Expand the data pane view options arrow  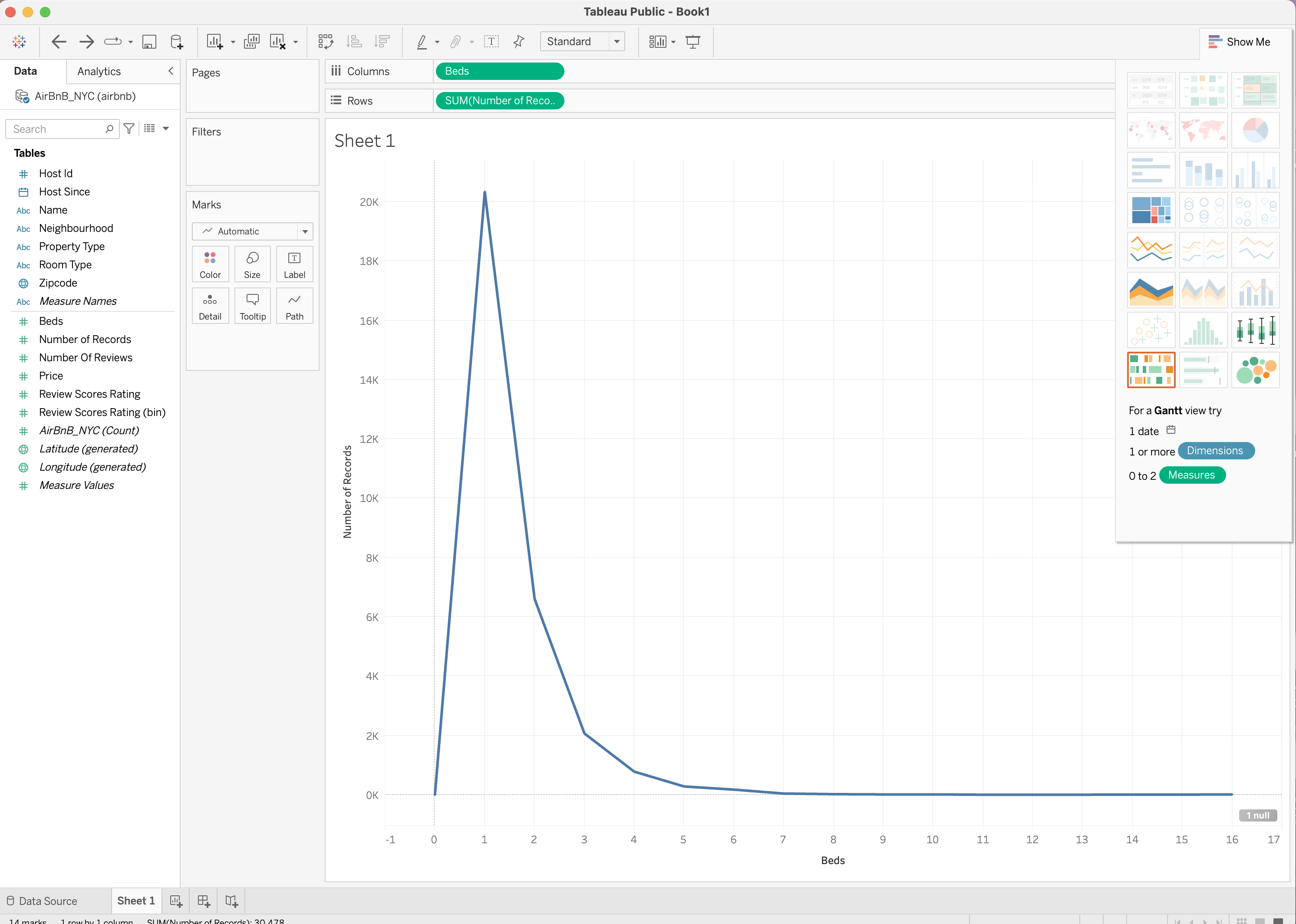tap(166, 129)
